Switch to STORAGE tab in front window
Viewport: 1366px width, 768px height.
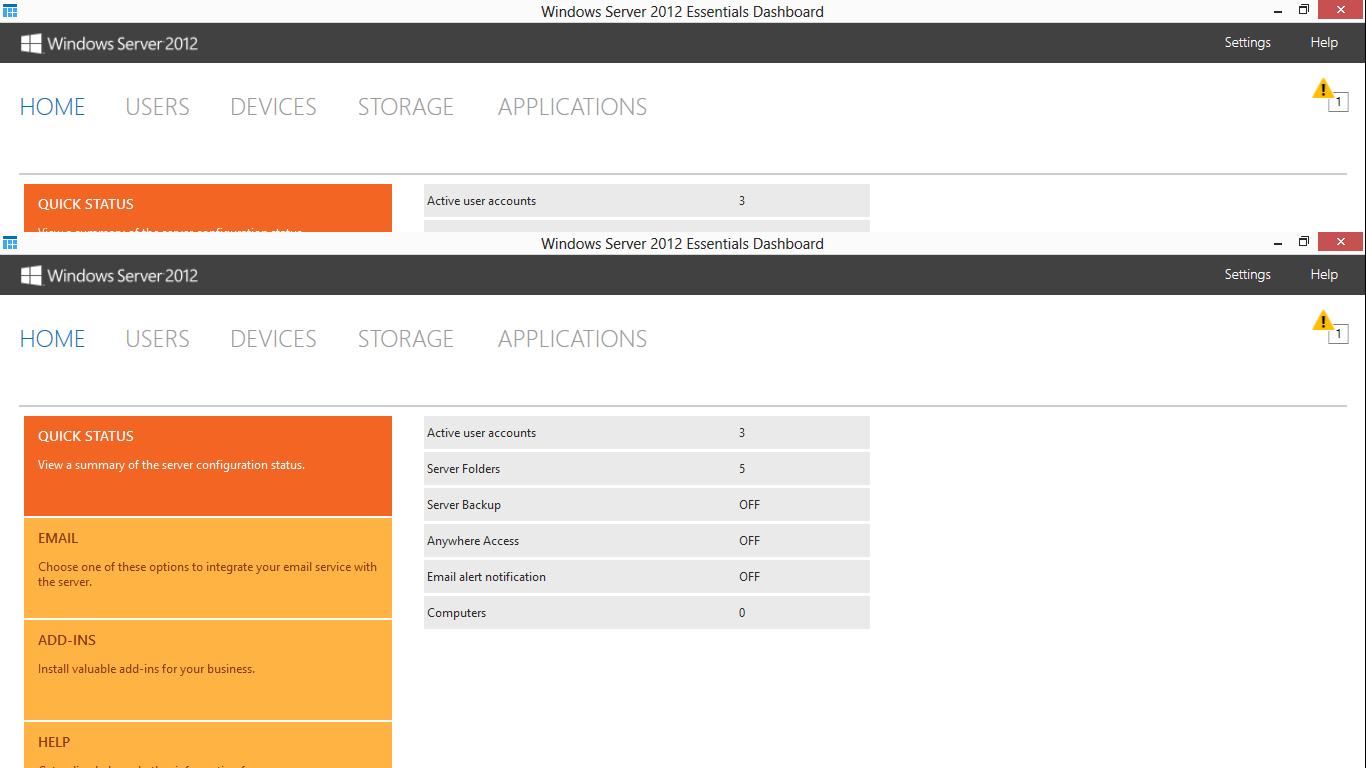tap(406, 339)
